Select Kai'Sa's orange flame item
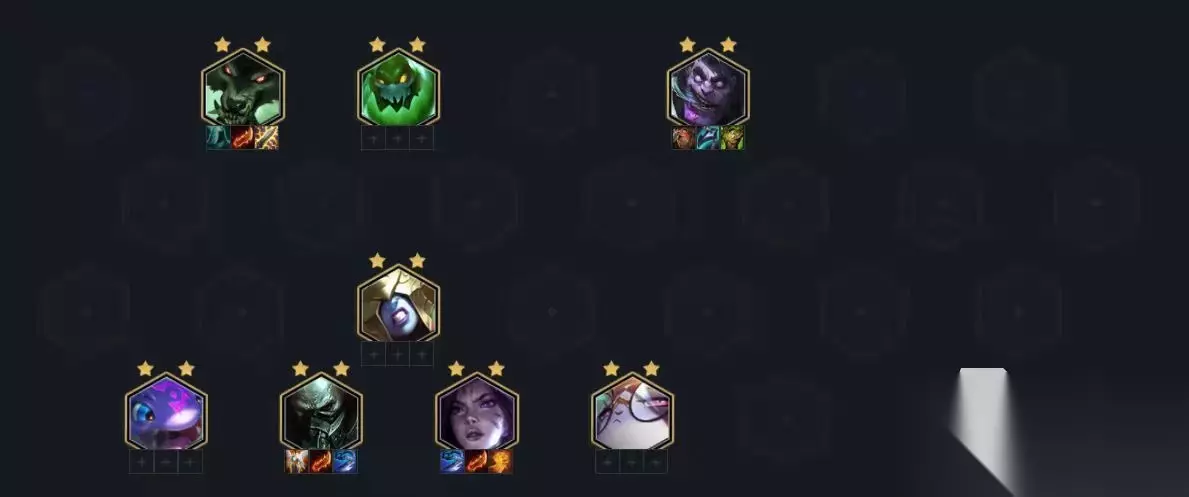The width and height of the screenshot is (1189, 497). pos(500,461)
